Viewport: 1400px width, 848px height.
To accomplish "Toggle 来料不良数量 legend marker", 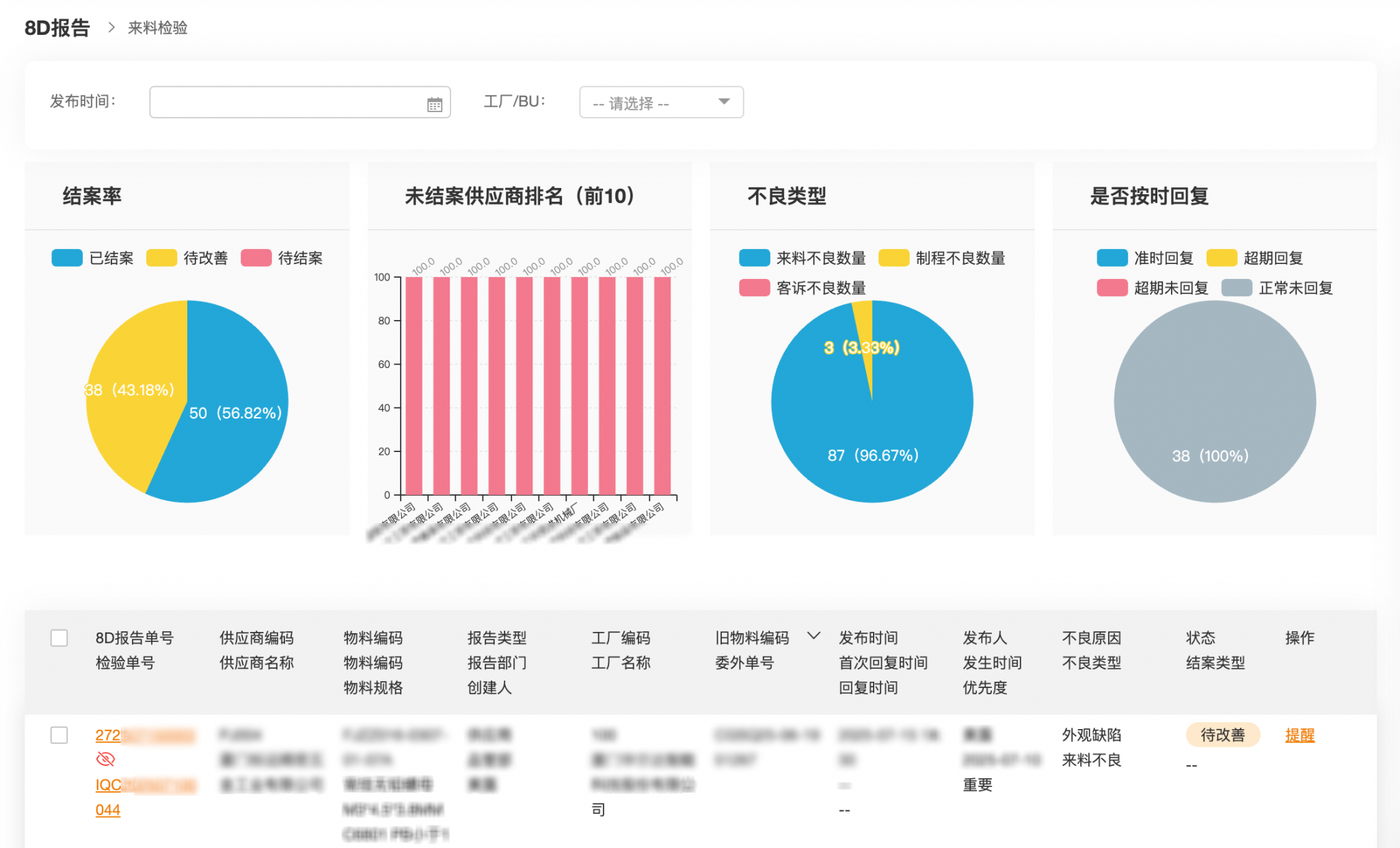I will [x=754, y=258].
